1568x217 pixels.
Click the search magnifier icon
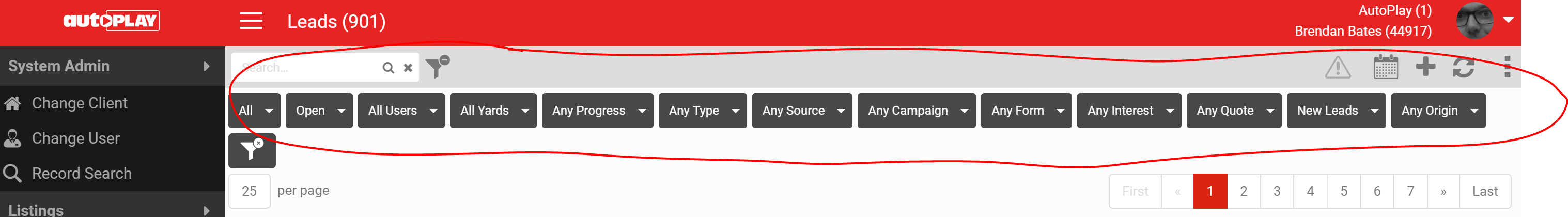click(388, 68)
